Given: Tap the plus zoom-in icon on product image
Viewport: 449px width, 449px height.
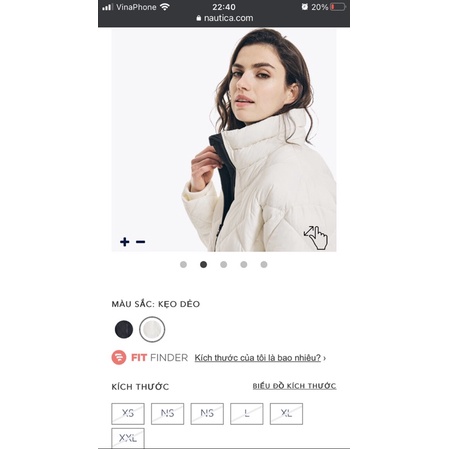Looking at the screenshot, I should [125, 242].
